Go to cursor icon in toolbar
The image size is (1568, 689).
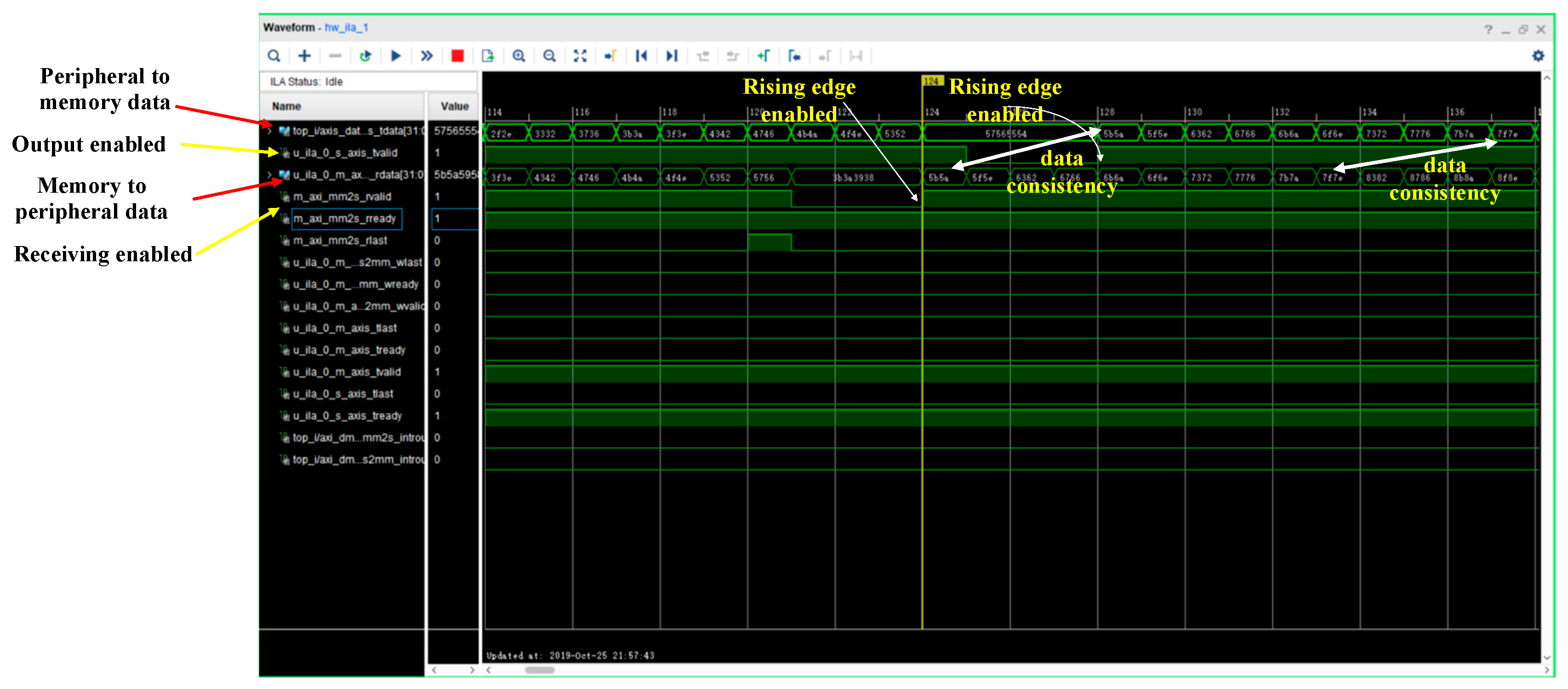pyautogui.click(x=610, y=56)
